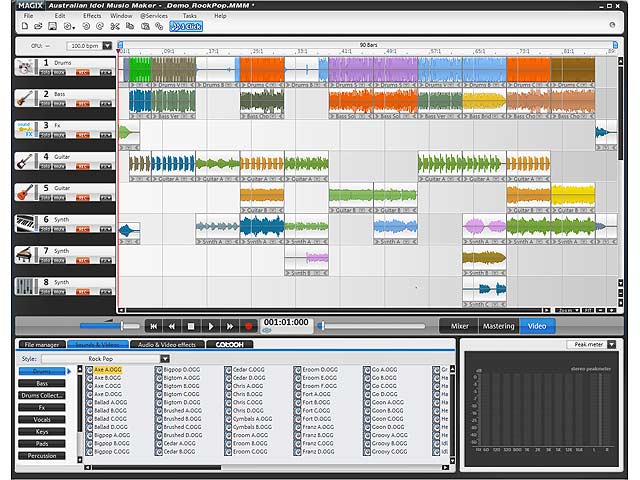The image size is (640, 480).
Task: Expand the burn/export toolbar dropdown arrow
Action: click(x=74, y=27)
